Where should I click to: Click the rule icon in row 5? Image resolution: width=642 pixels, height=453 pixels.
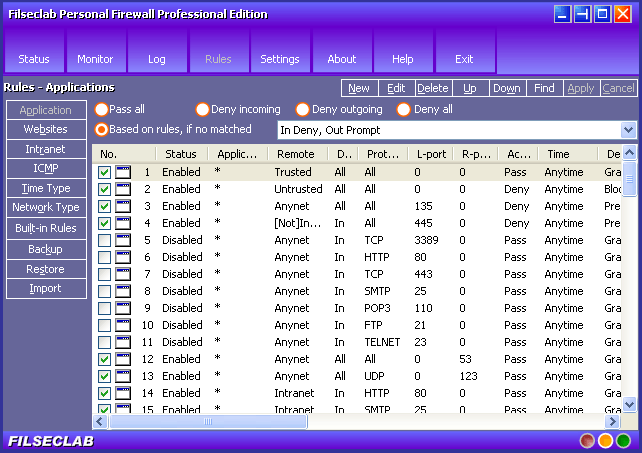tap(123, 240)
